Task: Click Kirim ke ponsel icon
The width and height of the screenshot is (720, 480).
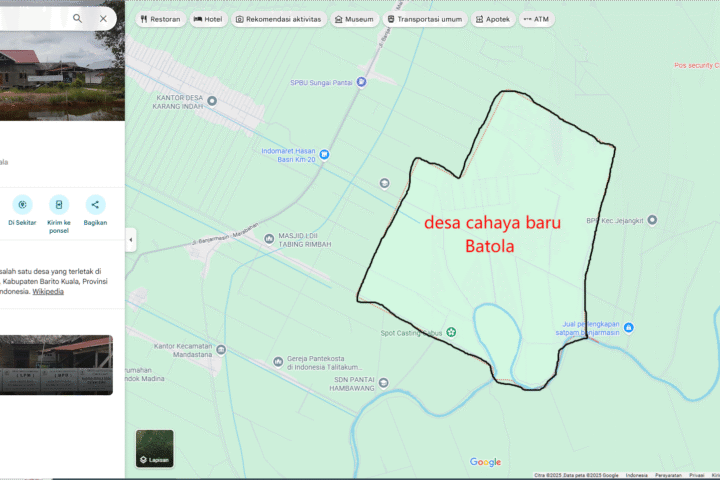Action: (59, 205)
